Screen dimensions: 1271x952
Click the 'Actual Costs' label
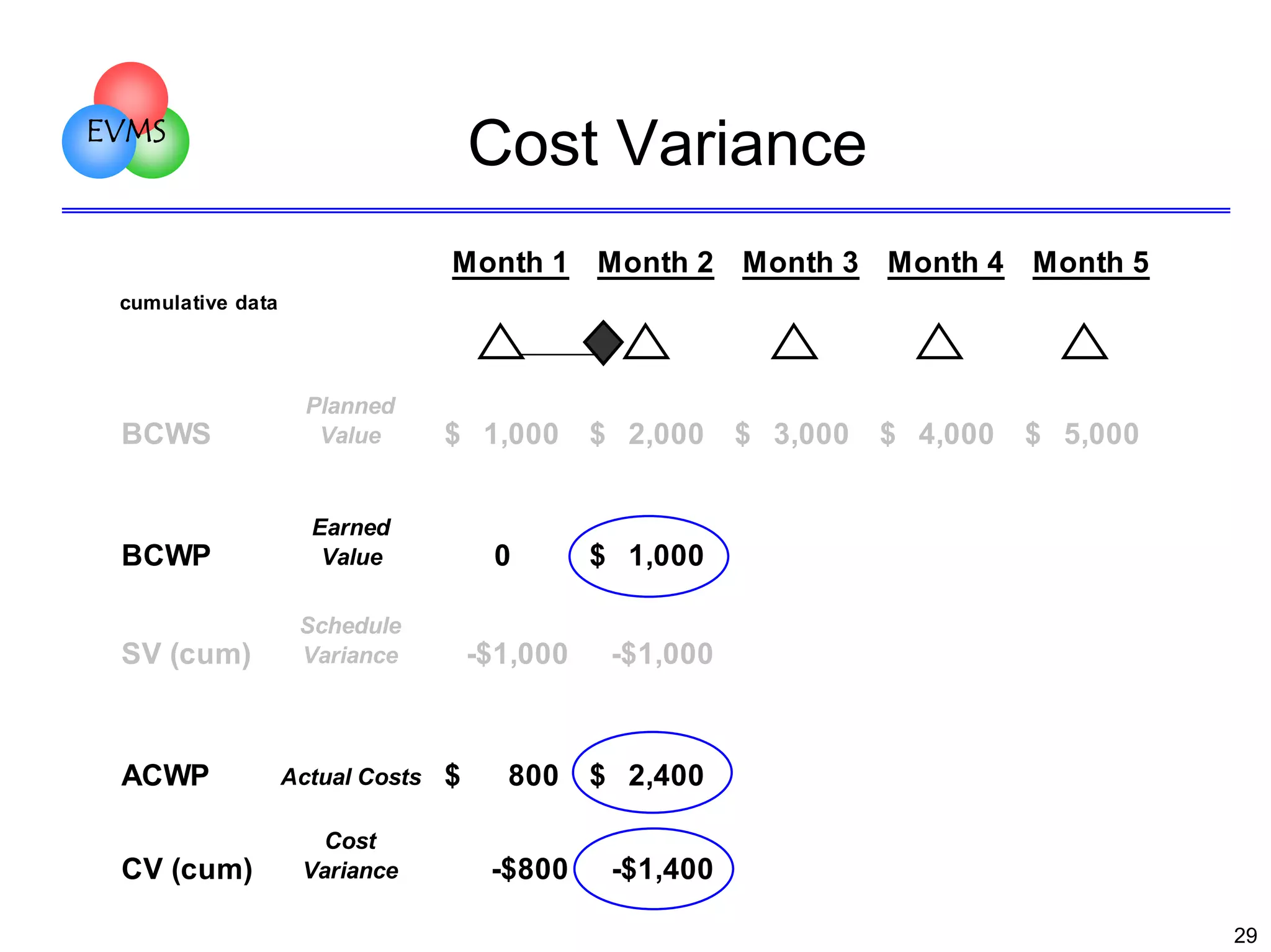(x=351, y=777)
